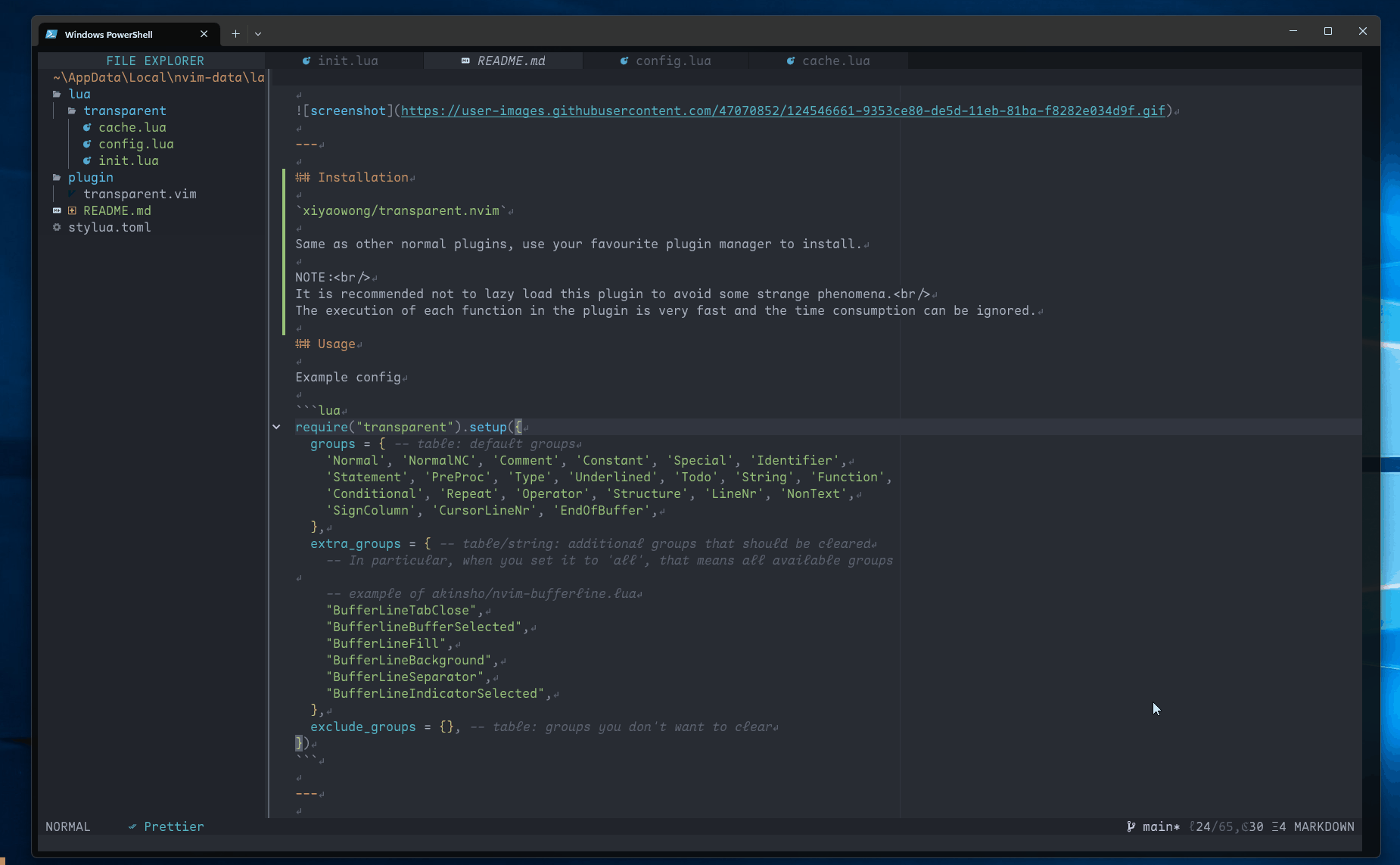
Task: Click the 'CursorLineNr' string in groups
Action: [x=484, y=511]
